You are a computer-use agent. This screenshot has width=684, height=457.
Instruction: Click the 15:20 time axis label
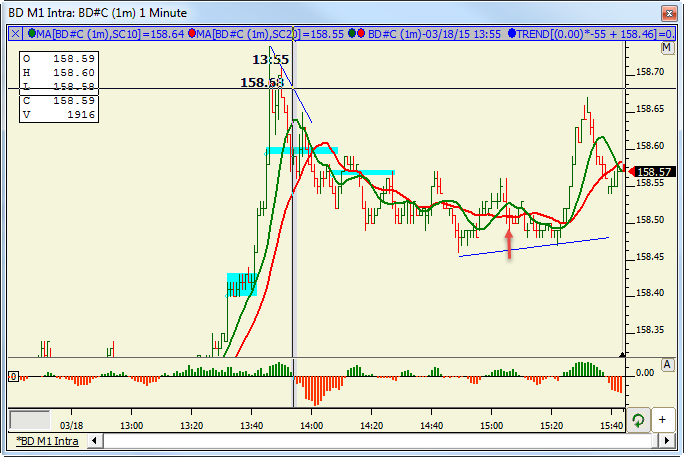(551, 425)
